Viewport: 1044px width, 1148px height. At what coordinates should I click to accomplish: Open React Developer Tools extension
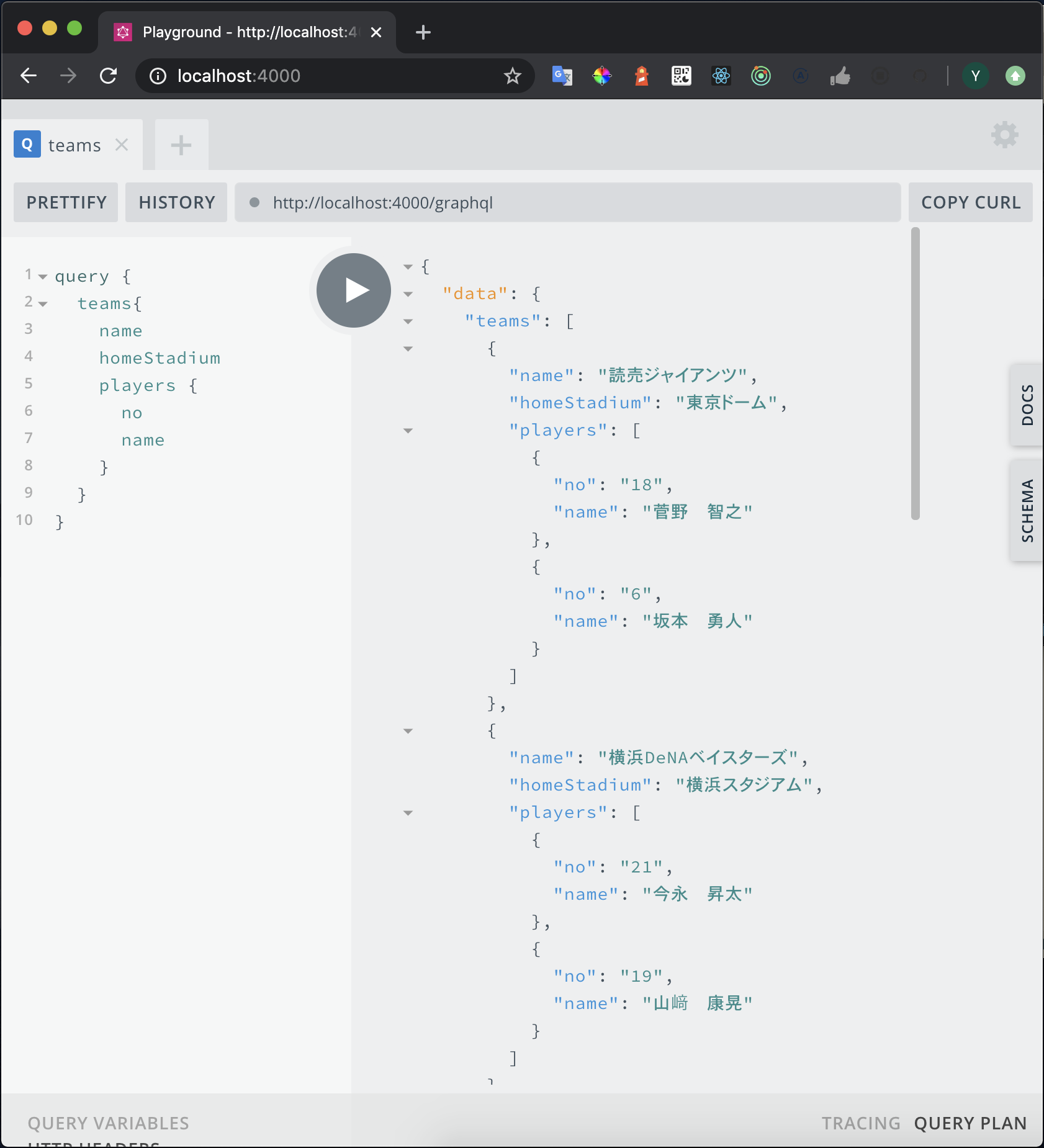[x=721, y=76]
